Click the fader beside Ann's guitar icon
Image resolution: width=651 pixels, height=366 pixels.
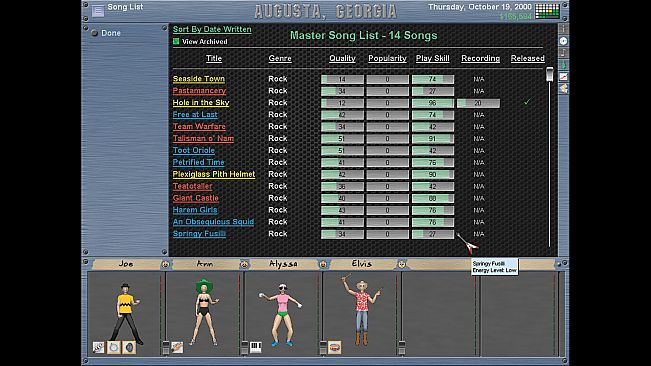click(x=166, y=348)
